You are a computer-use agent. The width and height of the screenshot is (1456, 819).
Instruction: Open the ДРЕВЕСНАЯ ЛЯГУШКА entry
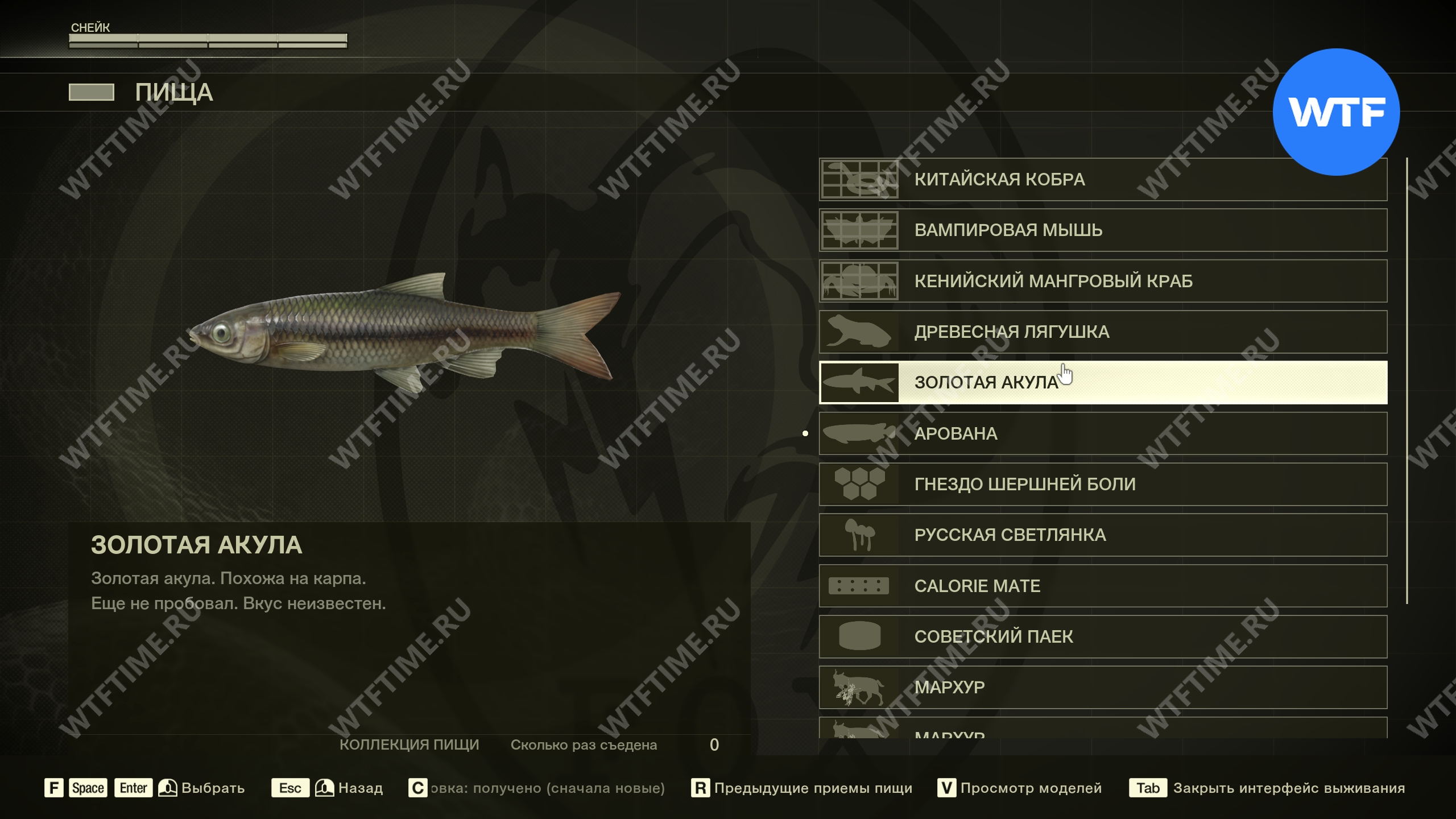pyautogui.click(x=1103, y=332)
